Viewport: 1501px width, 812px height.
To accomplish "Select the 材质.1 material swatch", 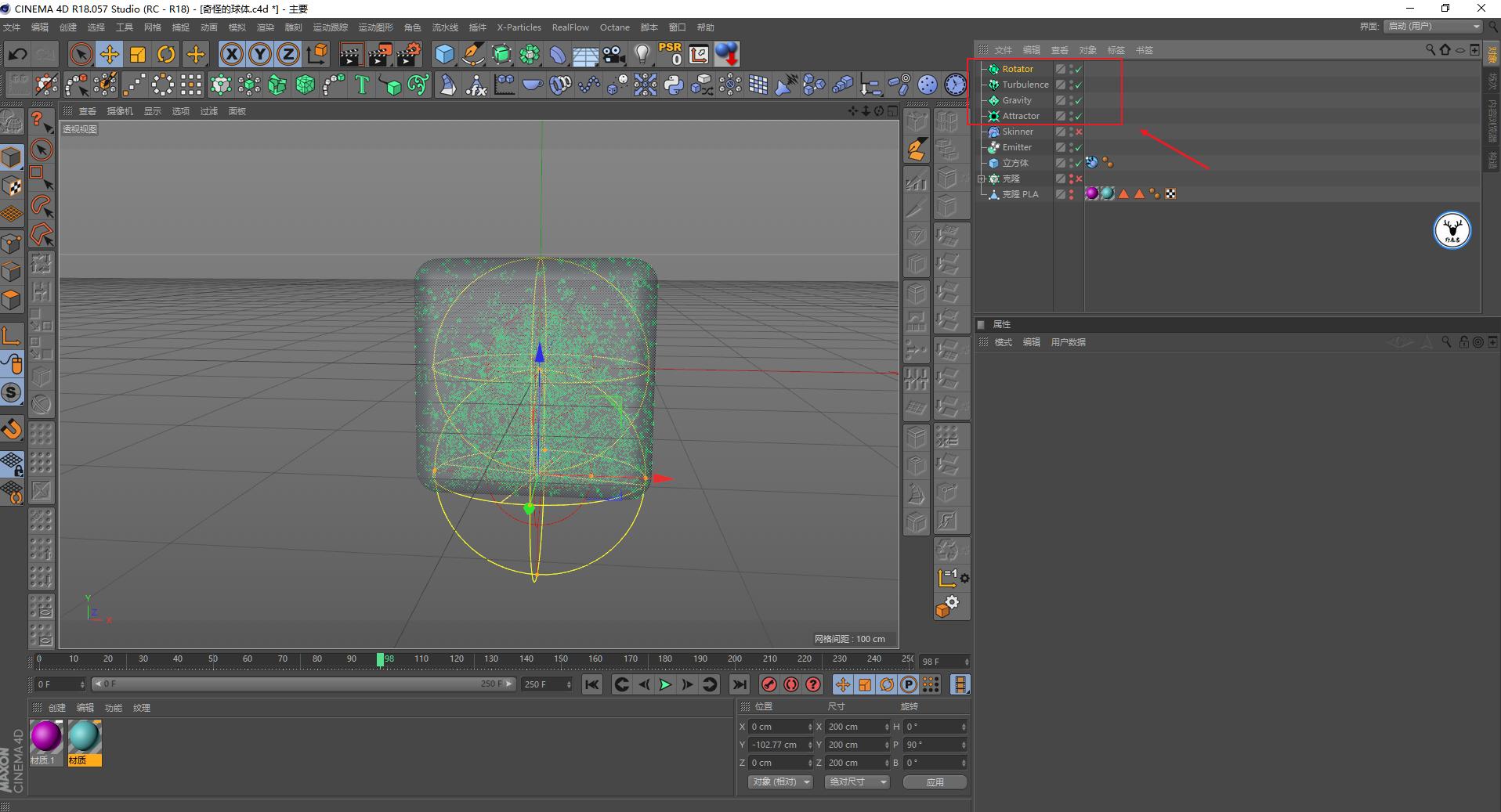I will (x=45, y=736).
